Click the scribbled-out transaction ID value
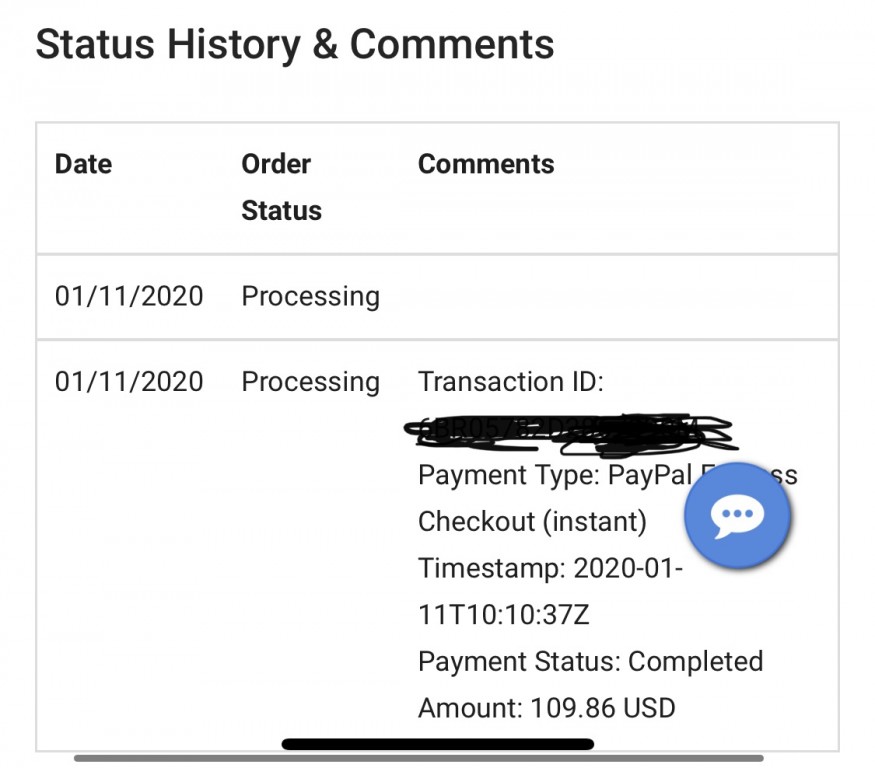 click(570, 433)
